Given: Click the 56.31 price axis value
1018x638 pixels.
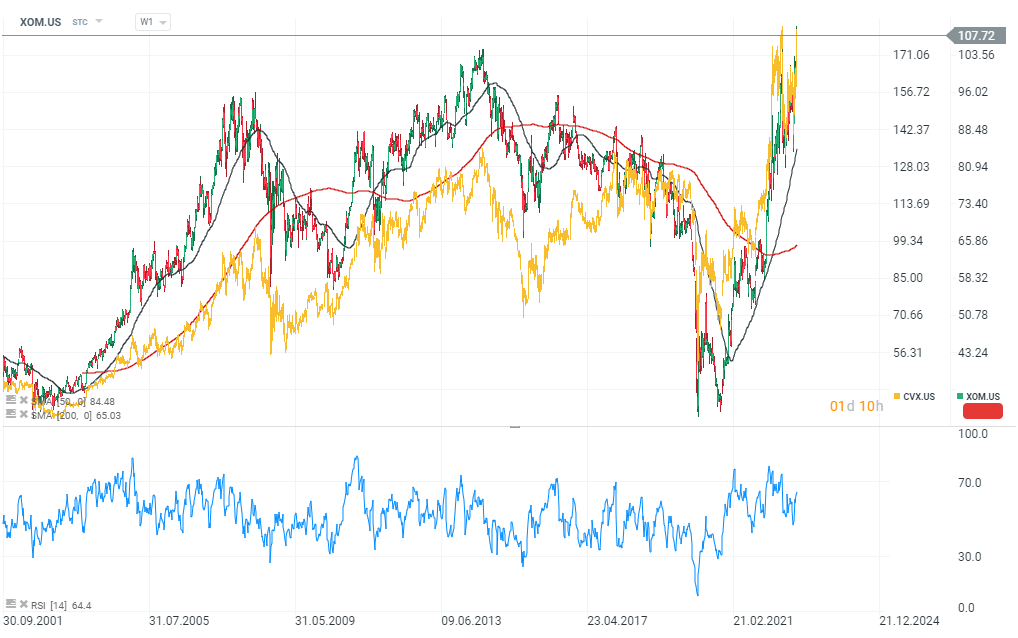Looking at the screenshot, I should (x=908, y=353).
